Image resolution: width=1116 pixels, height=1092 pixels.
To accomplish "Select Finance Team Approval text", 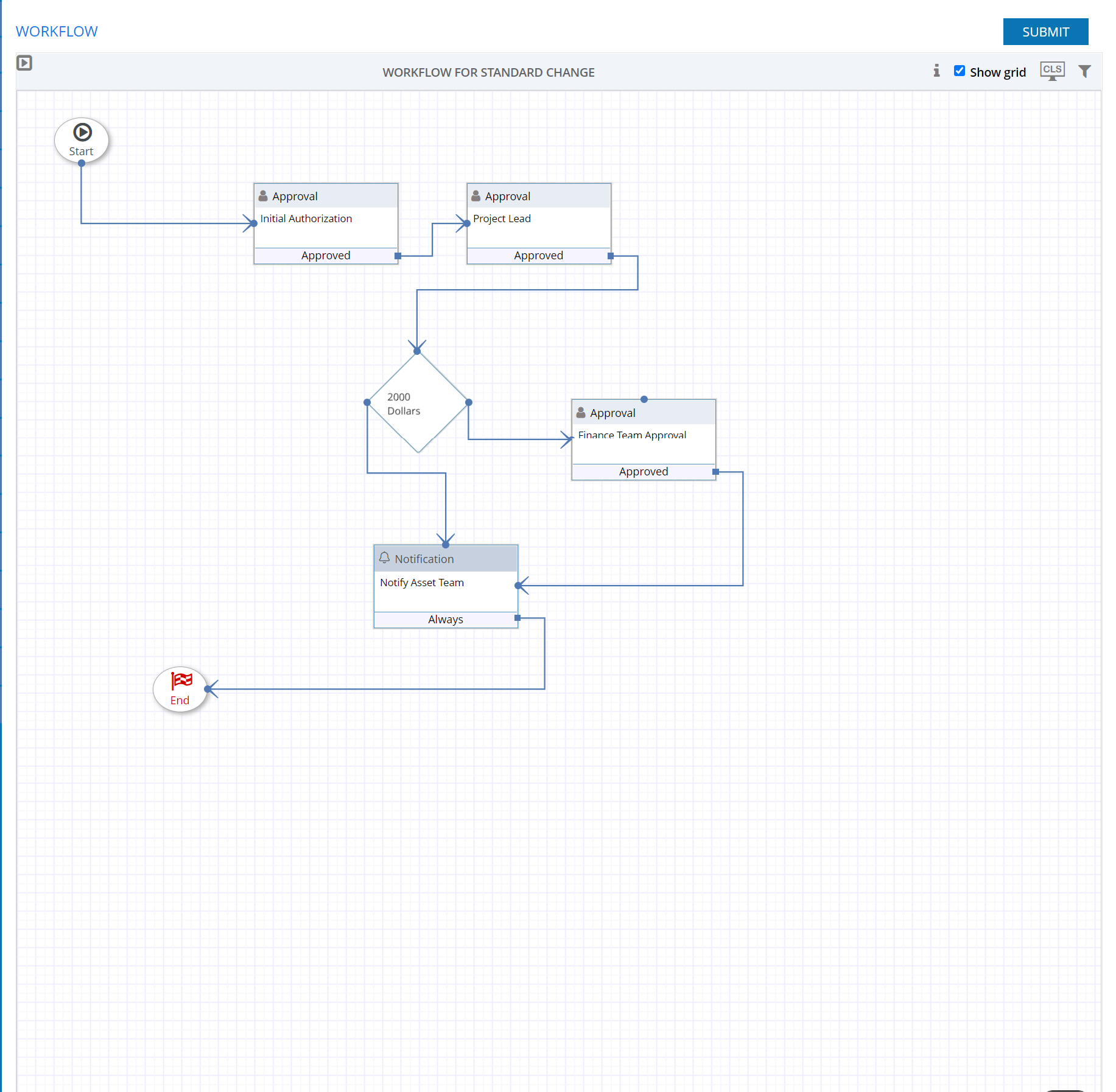I will point(632,435).
